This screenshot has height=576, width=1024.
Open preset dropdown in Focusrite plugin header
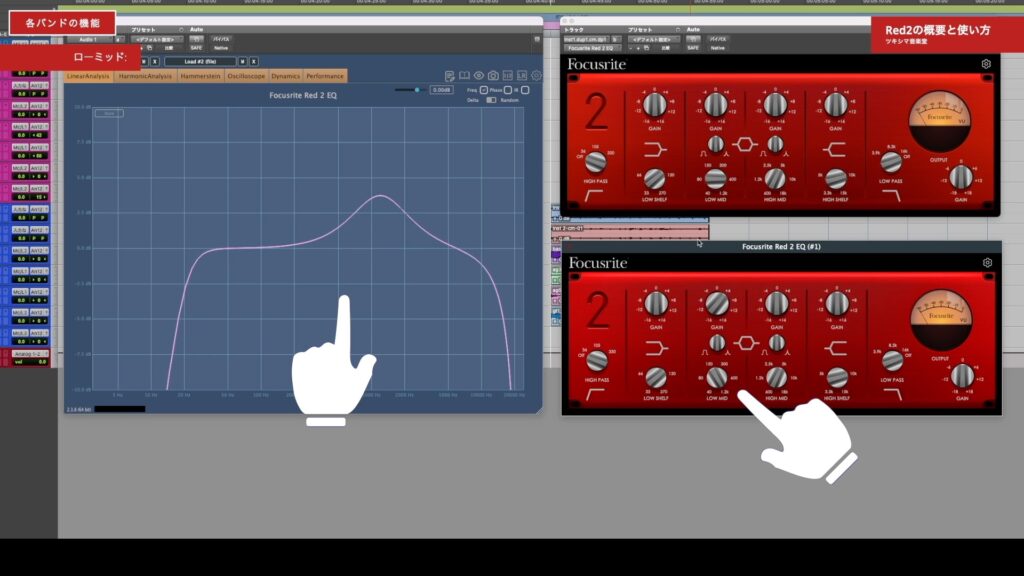(654, 39)
